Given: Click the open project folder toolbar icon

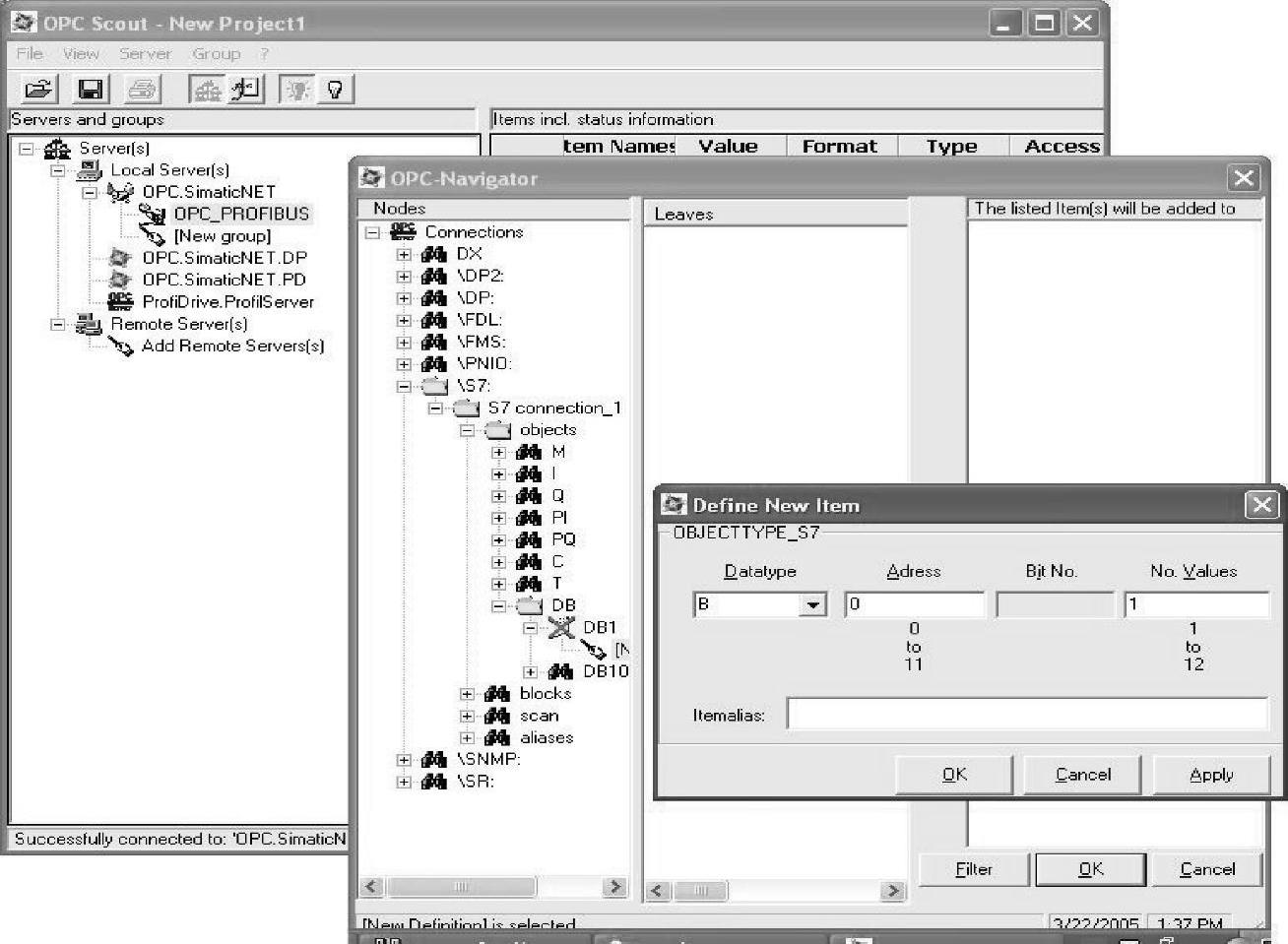Looking at the screenshot, I should (x=38, y=90).
